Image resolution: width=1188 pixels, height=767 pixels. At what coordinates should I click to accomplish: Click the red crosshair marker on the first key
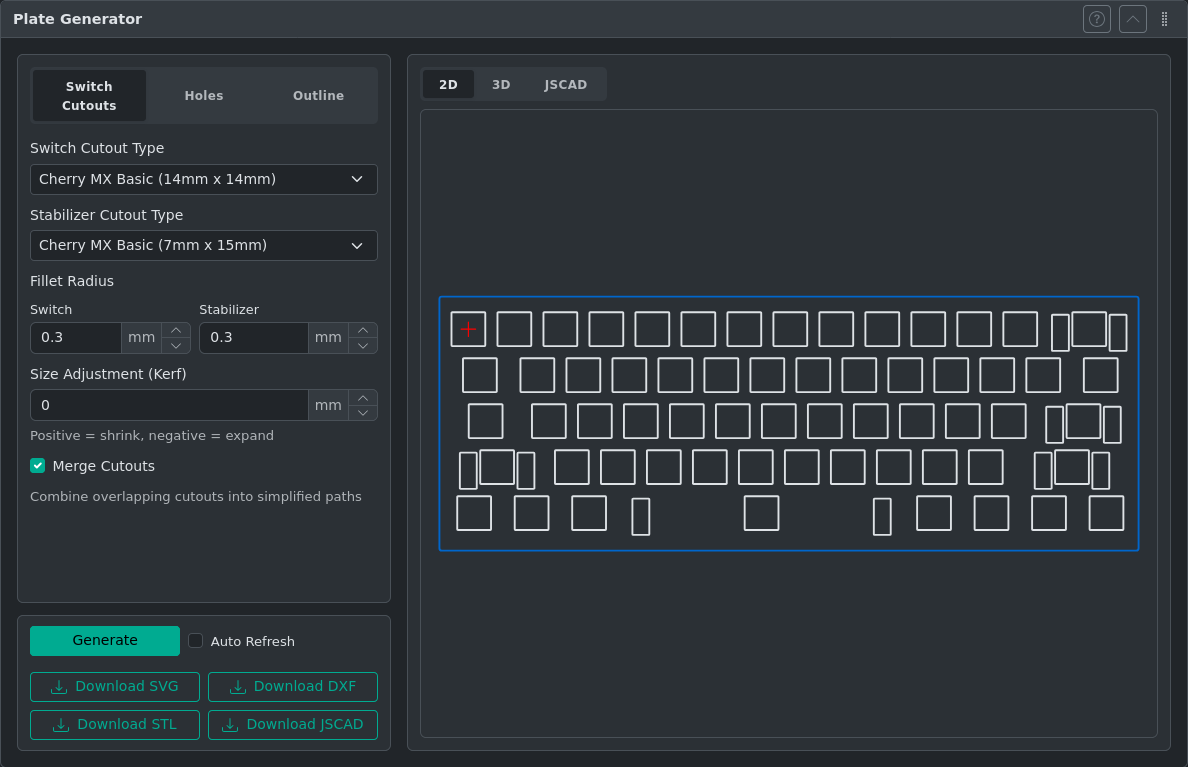[x=467, y=327]
